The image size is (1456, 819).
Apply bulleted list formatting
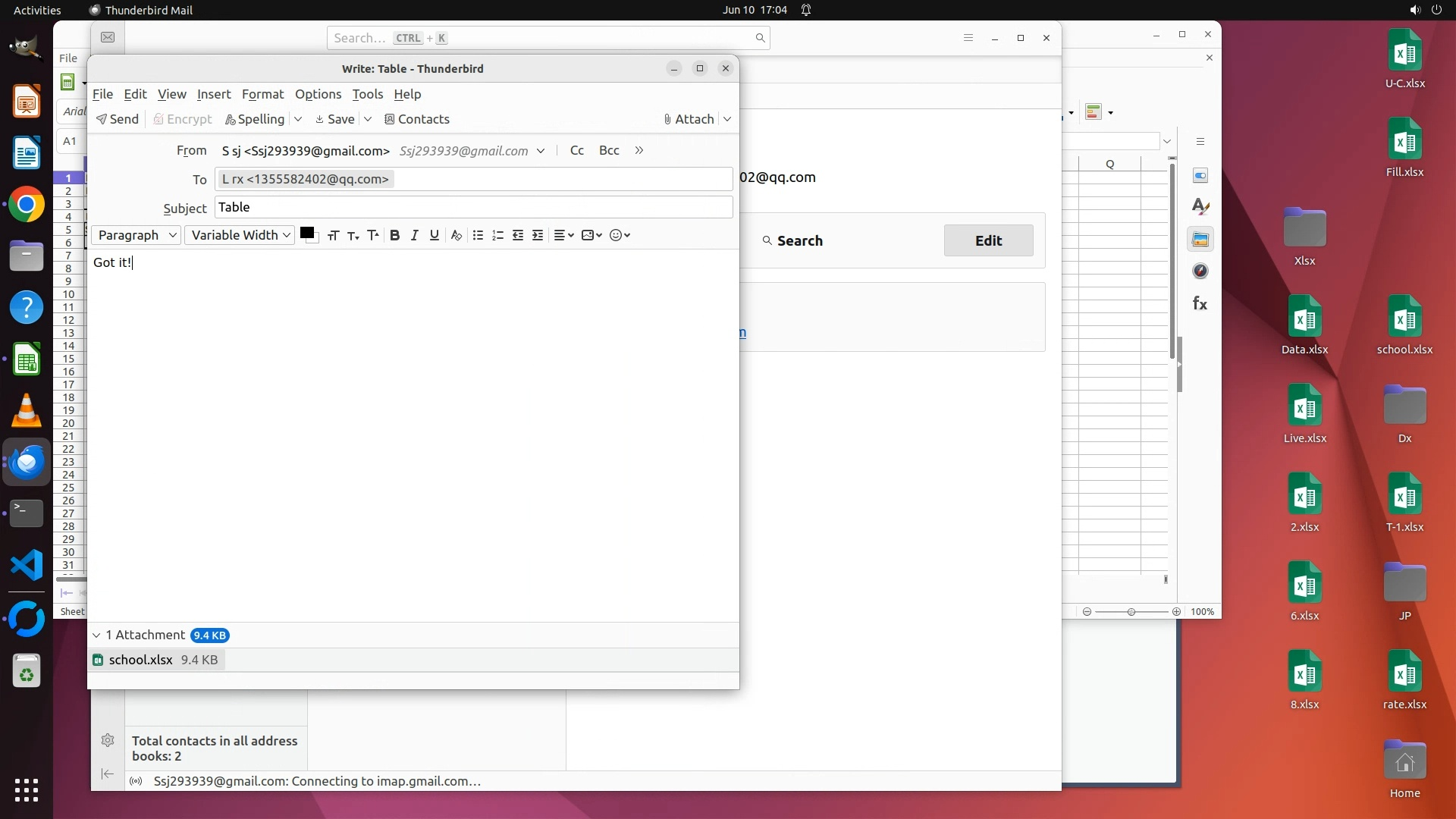point(478,235)
